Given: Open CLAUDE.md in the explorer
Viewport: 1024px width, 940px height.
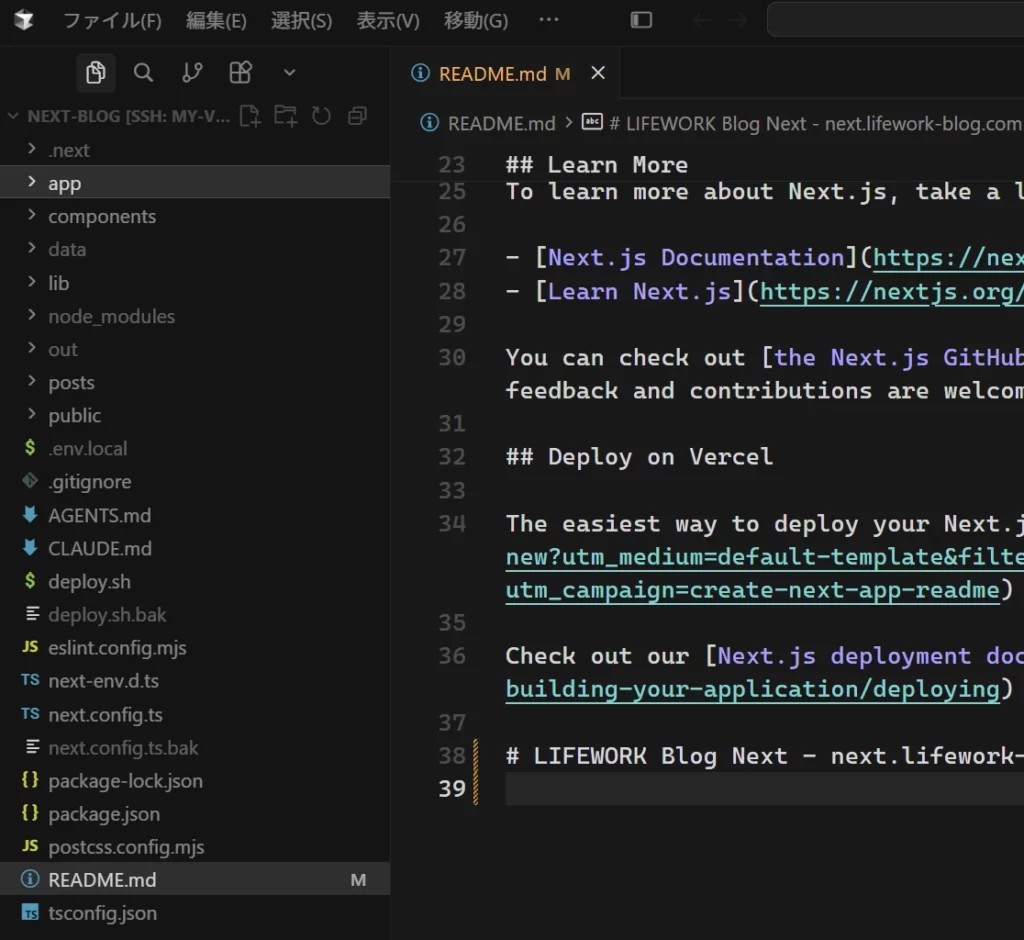Looking at the screenshot, I should tap(195, 549).
